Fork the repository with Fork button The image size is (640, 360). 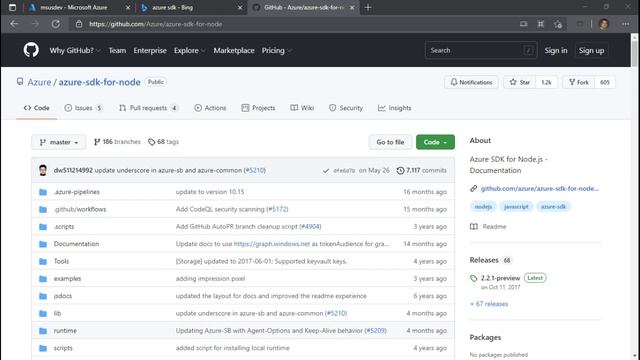[579, 82]
